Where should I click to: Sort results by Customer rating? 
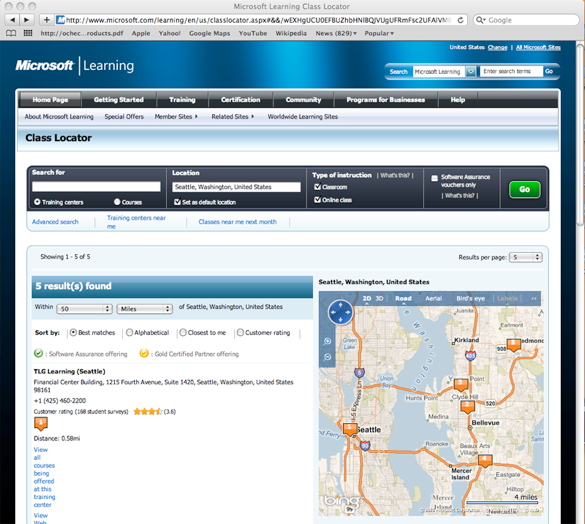point(240,332)
